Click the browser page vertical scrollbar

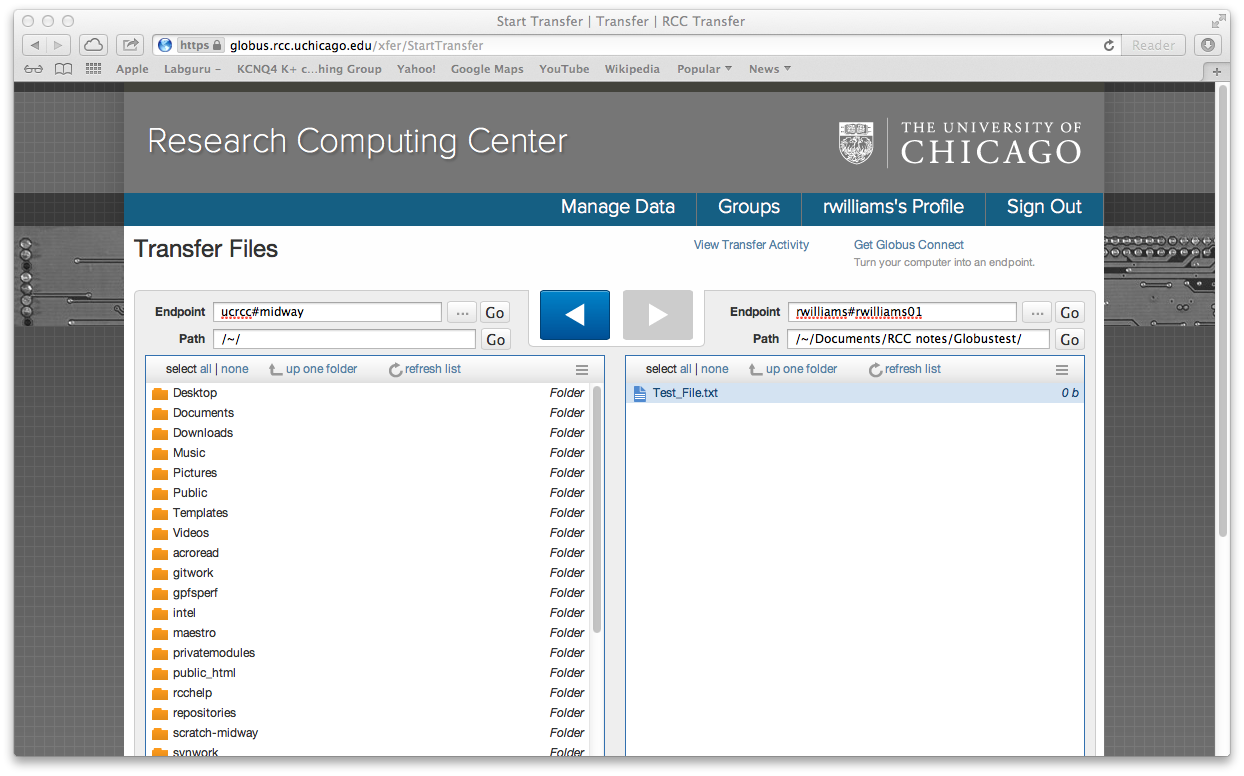point(1223,310)
